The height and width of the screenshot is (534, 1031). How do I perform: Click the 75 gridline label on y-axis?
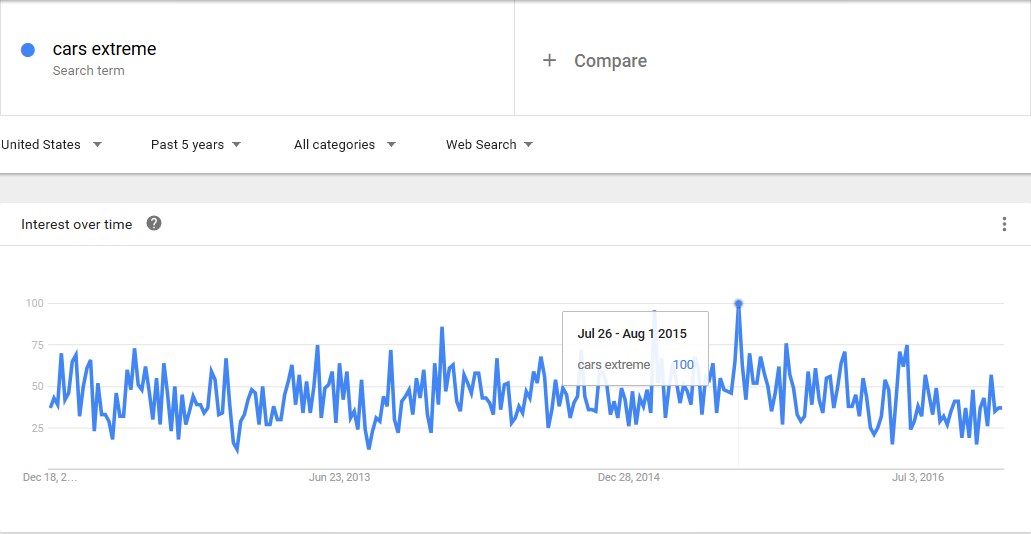pyautogui.click(x=37, y=345)
